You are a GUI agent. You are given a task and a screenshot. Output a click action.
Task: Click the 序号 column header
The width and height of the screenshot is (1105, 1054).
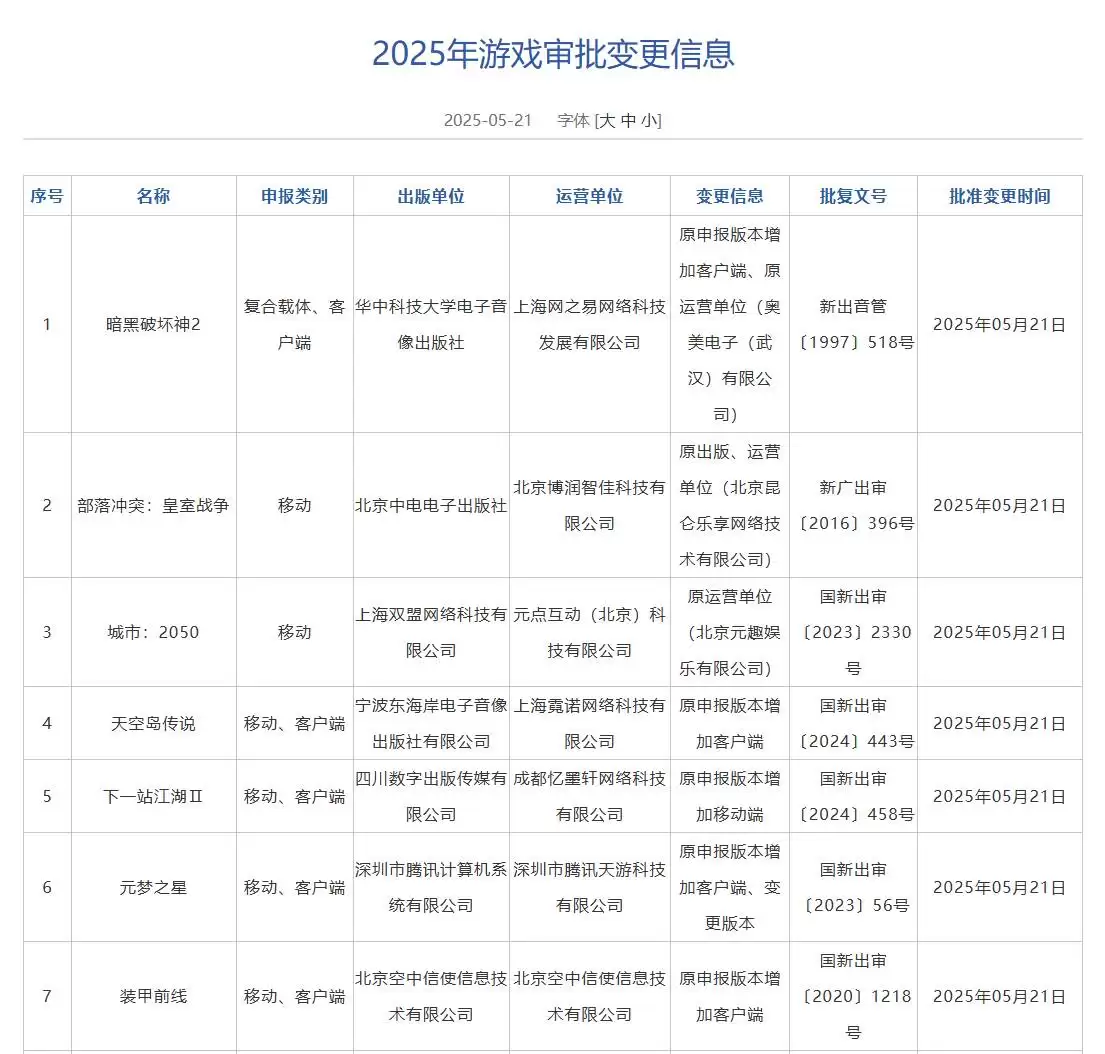coord(47,196)
